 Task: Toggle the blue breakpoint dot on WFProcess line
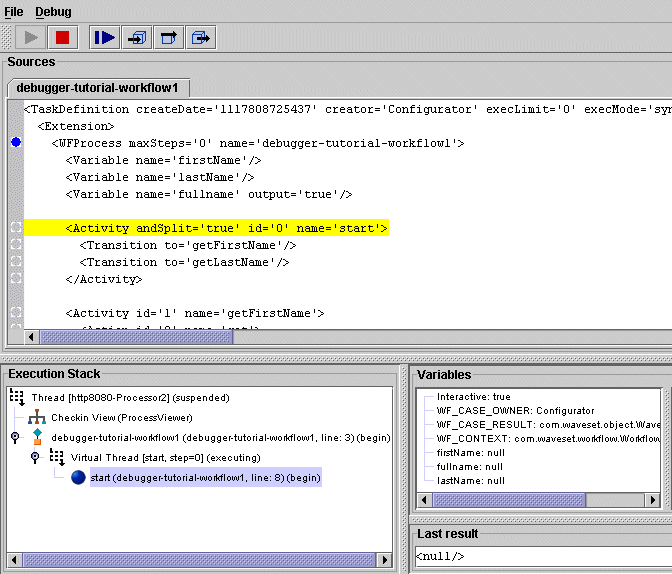pos(16,142)
